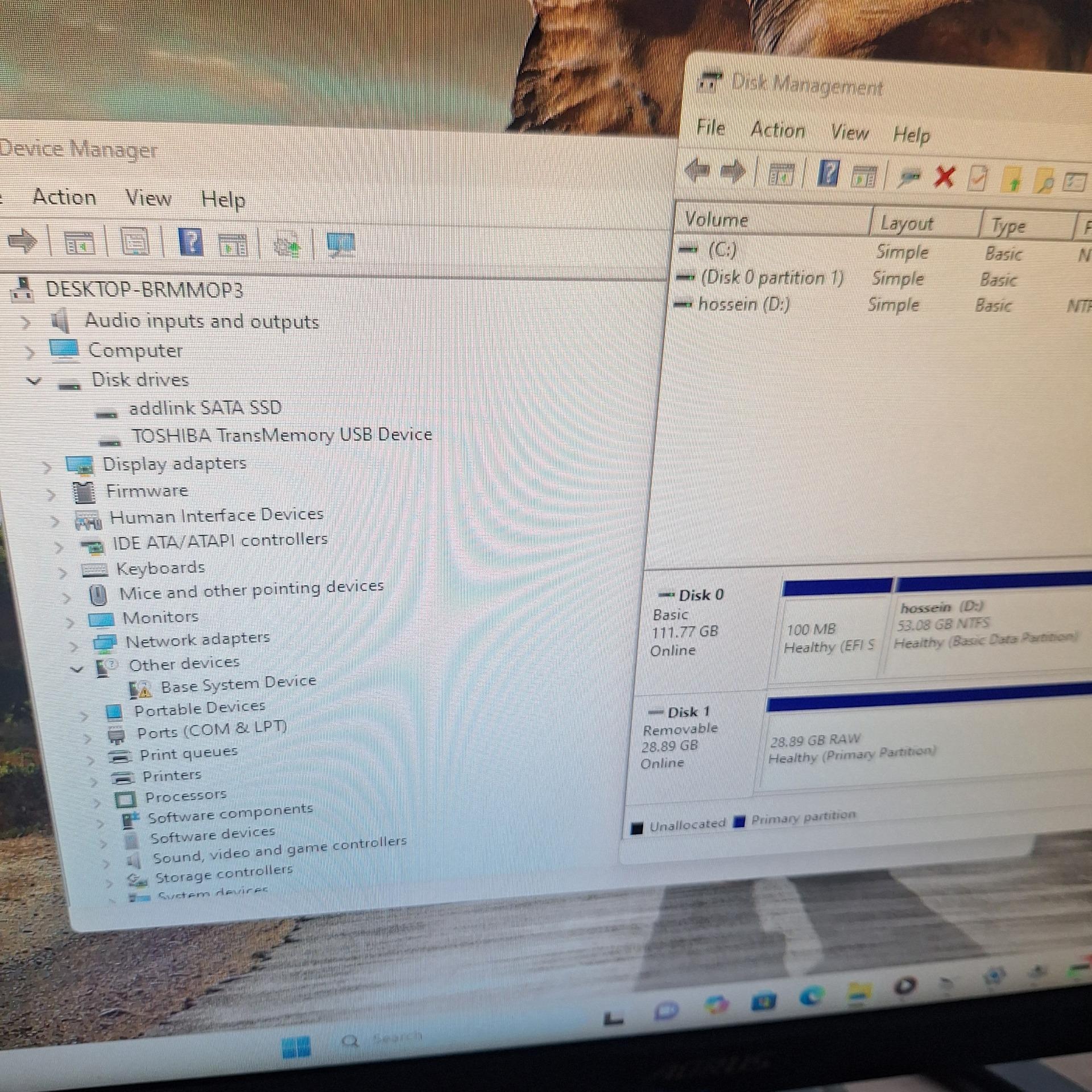The image size is (1092, 1092).
Task: Expand the Human Interface Devices node
Action: click(x=55, y=520)
